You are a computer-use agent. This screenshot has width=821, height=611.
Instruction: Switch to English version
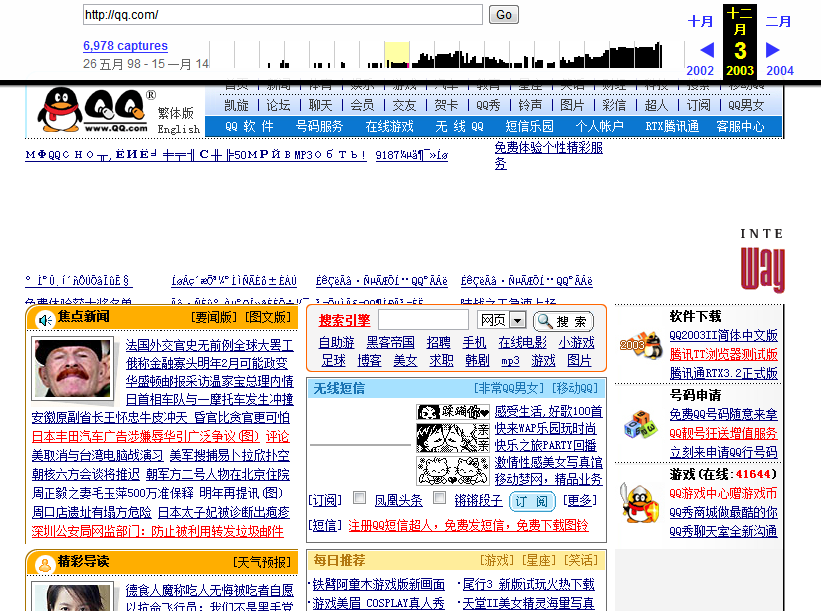pos(179,129)
